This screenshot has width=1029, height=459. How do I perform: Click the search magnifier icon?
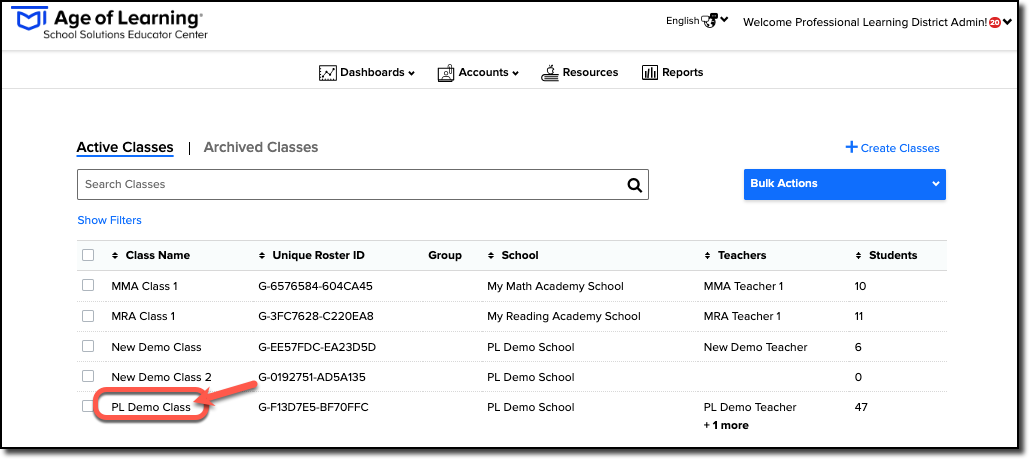634,185
